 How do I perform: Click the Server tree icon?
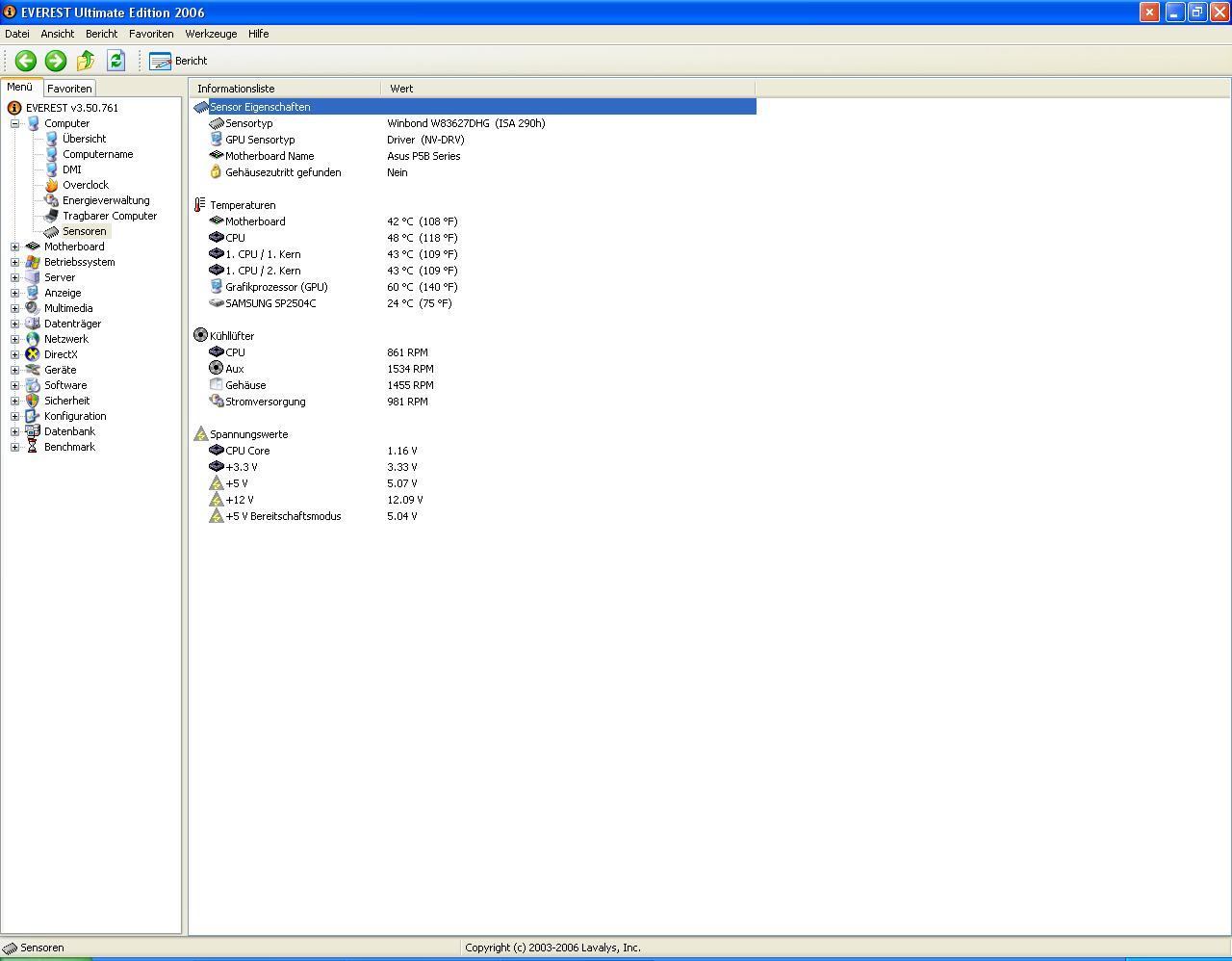click(x=33, y=277)
